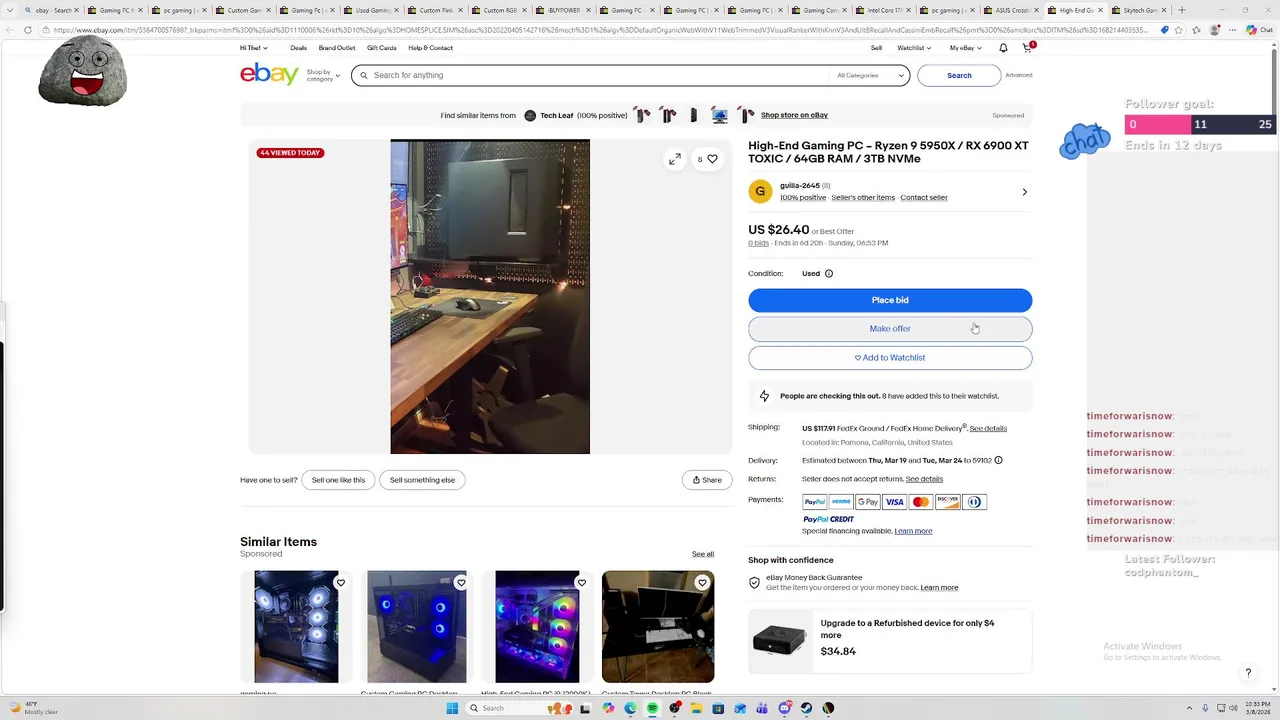Click the Diners Club payment icon
This screenshot has width=1280, height=720.
tap(974, 502)
